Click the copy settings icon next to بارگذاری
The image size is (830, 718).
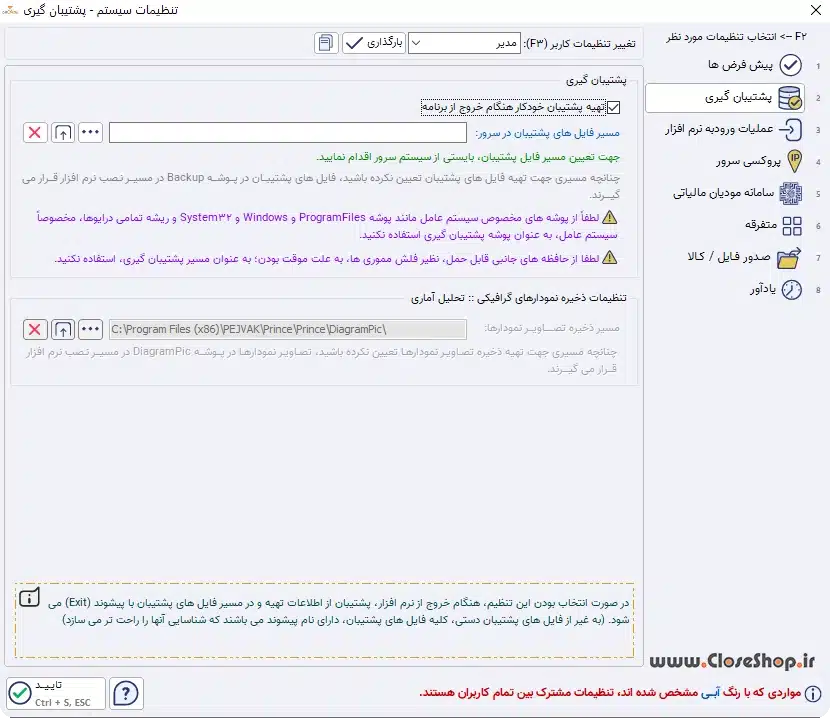tap(326, 43)
